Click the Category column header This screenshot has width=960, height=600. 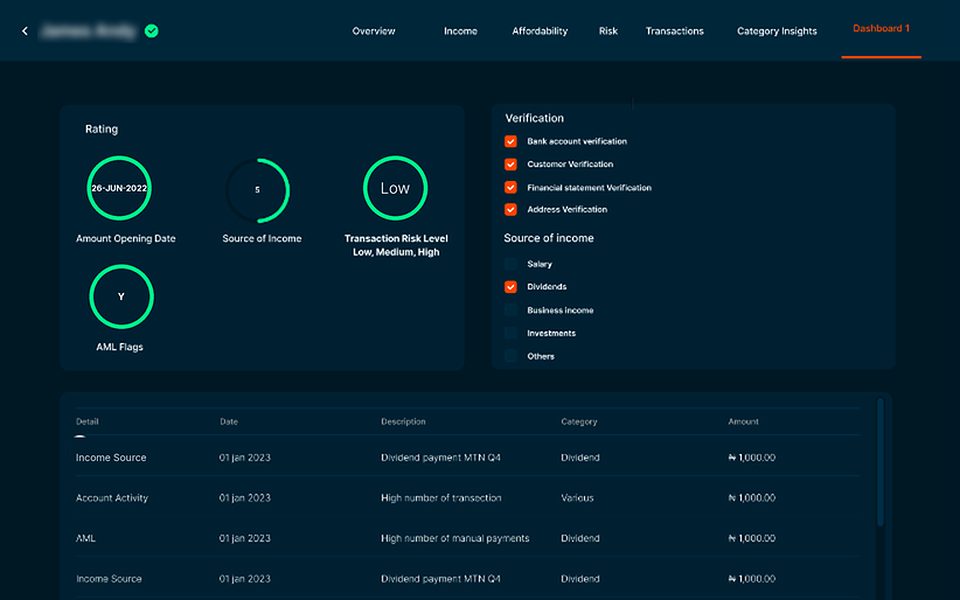click(579, 421)
